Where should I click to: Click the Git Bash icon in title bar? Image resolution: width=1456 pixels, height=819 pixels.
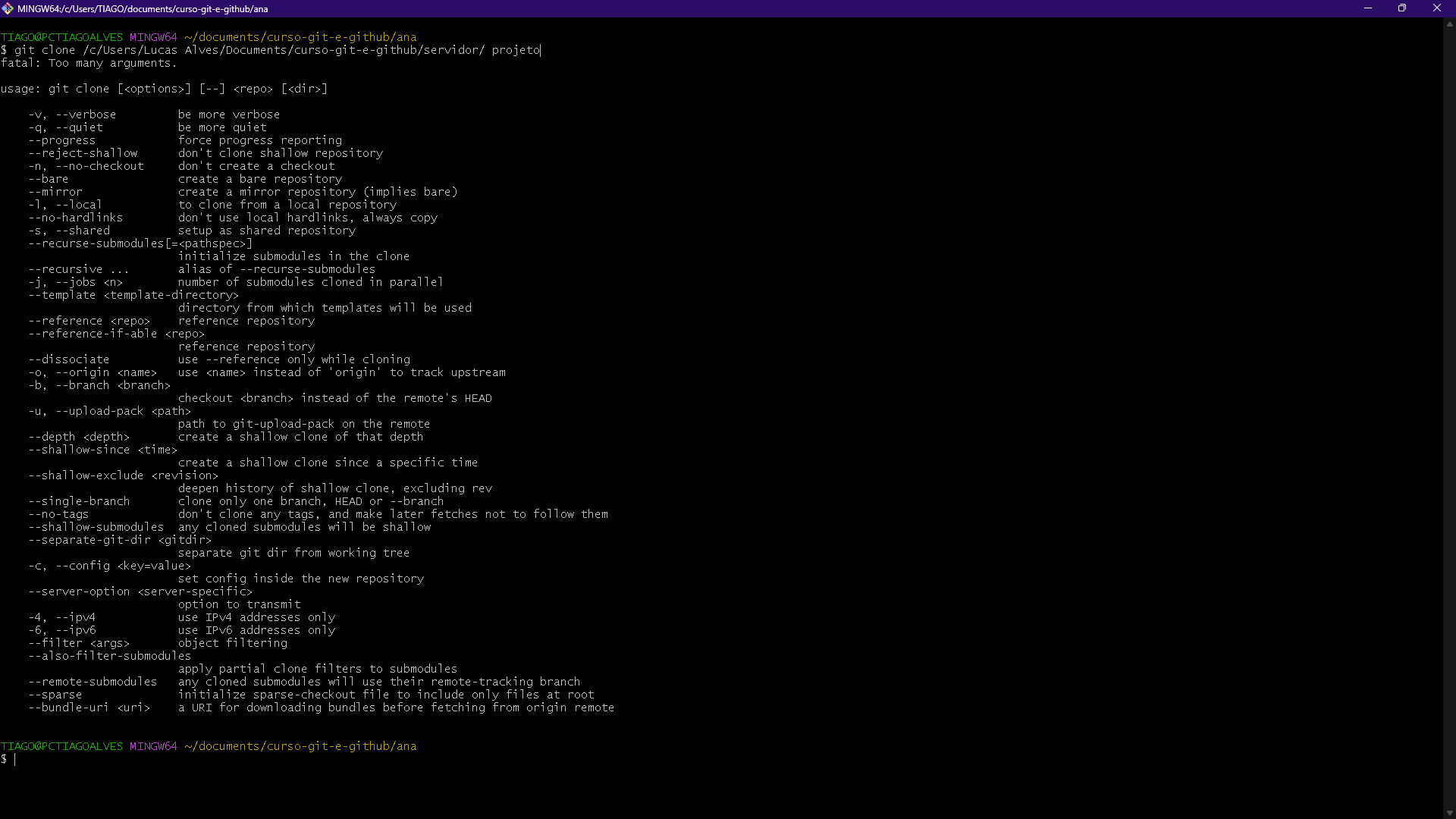pos(8,8)
